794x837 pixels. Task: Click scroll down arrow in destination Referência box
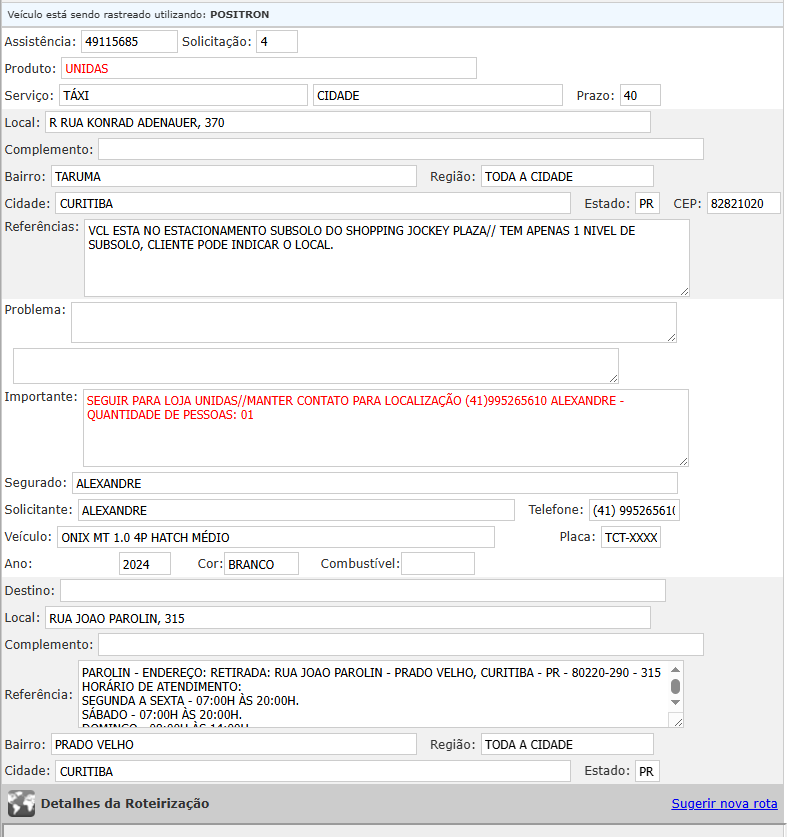click(676, 707)
